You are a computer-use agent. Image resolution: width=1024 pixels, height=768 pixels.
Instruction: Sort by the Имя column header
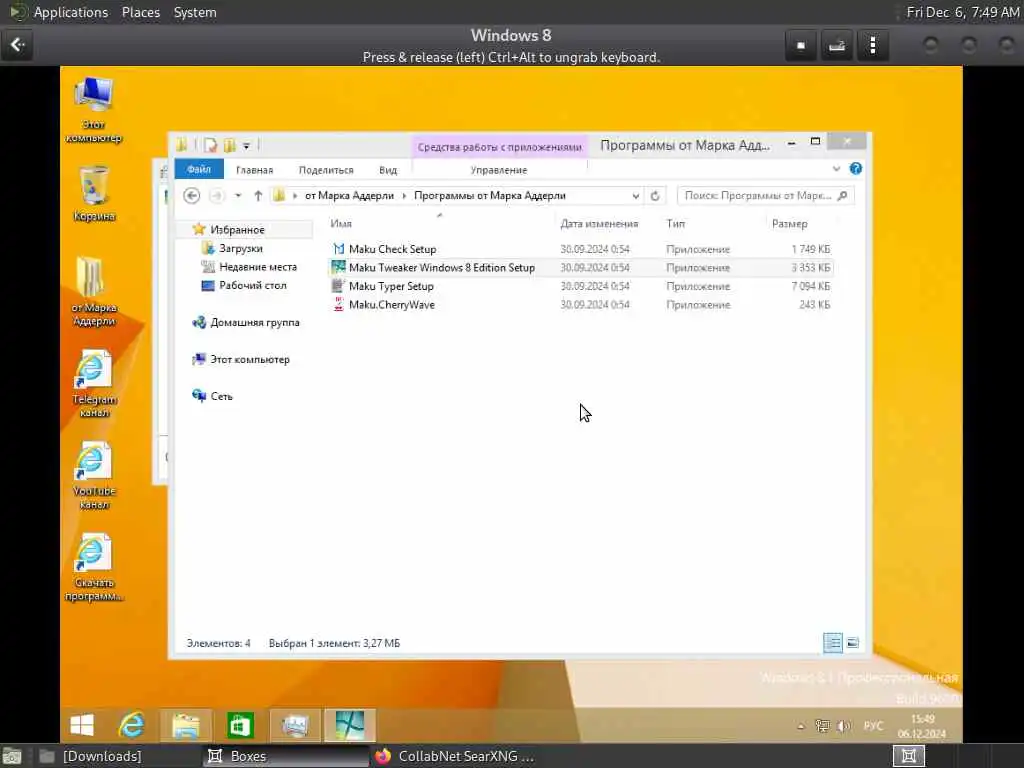(341, 223)
